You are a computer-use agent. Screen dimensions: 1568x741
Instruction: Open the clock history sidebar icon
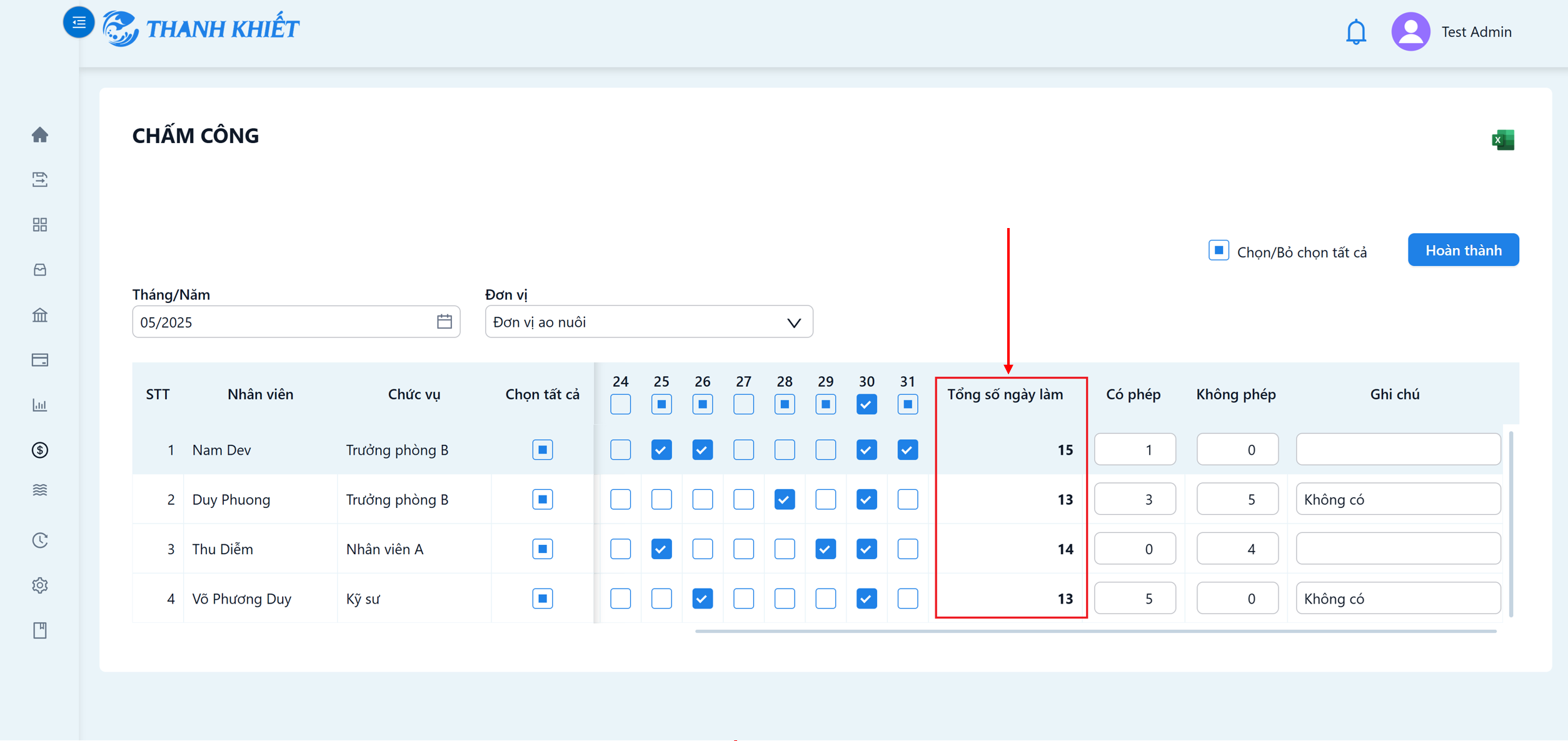click(x=40, y=540)
